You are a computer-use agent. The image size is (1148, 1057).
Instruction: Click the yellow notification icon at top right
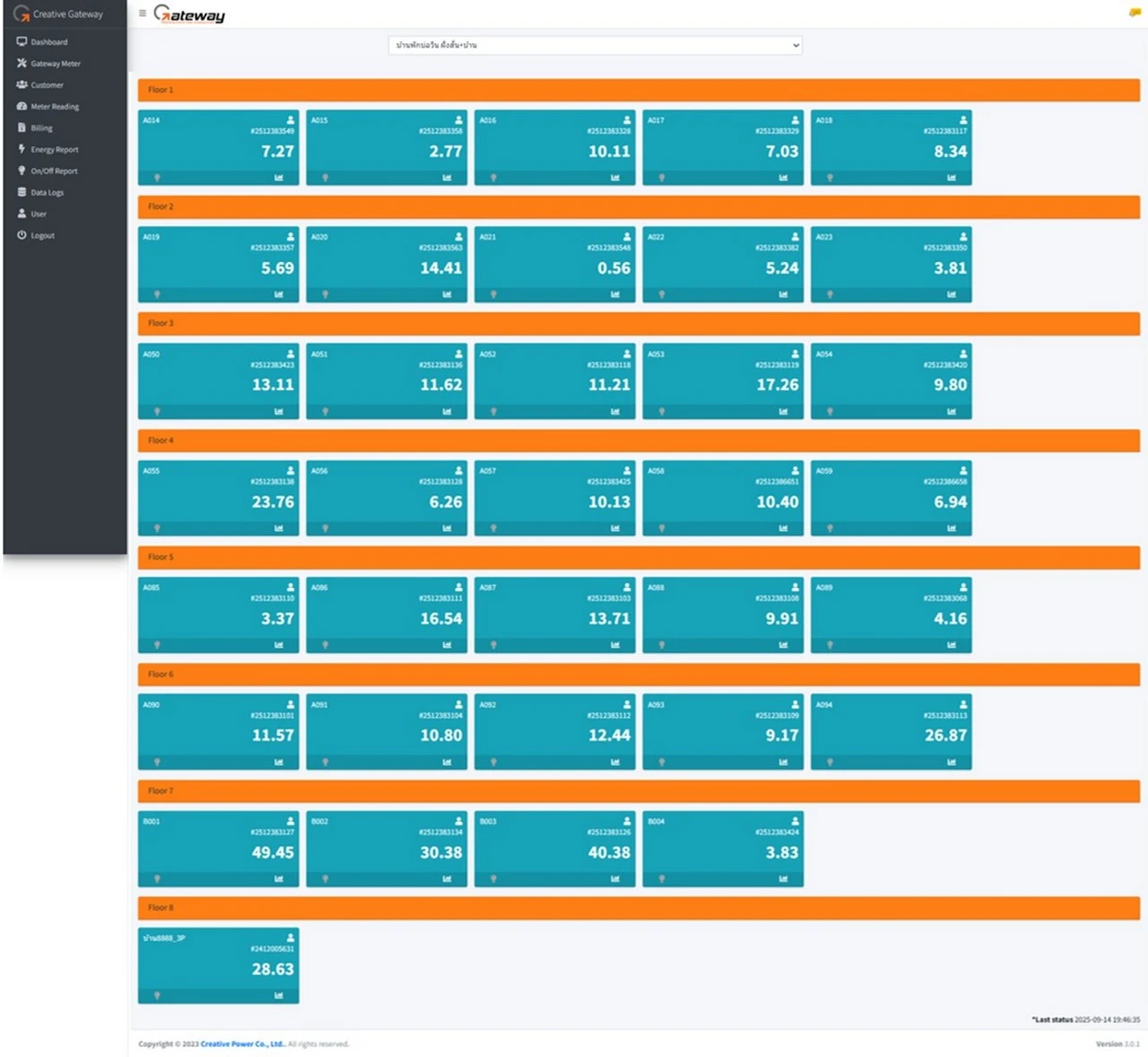[x=1135, y=13]
